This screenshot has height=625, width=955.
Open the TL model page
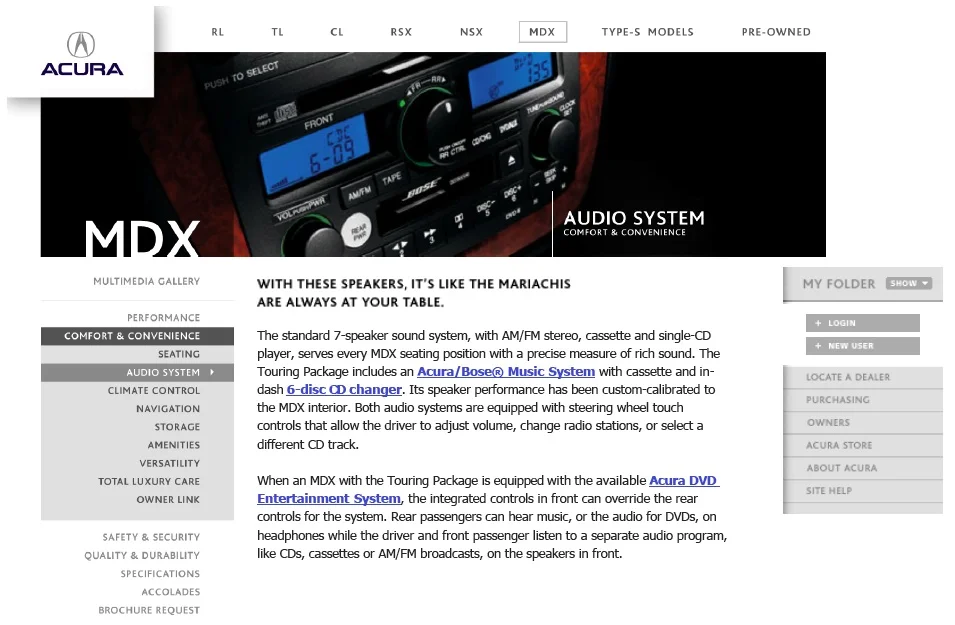pyautogui.click(x=277, y=32)
